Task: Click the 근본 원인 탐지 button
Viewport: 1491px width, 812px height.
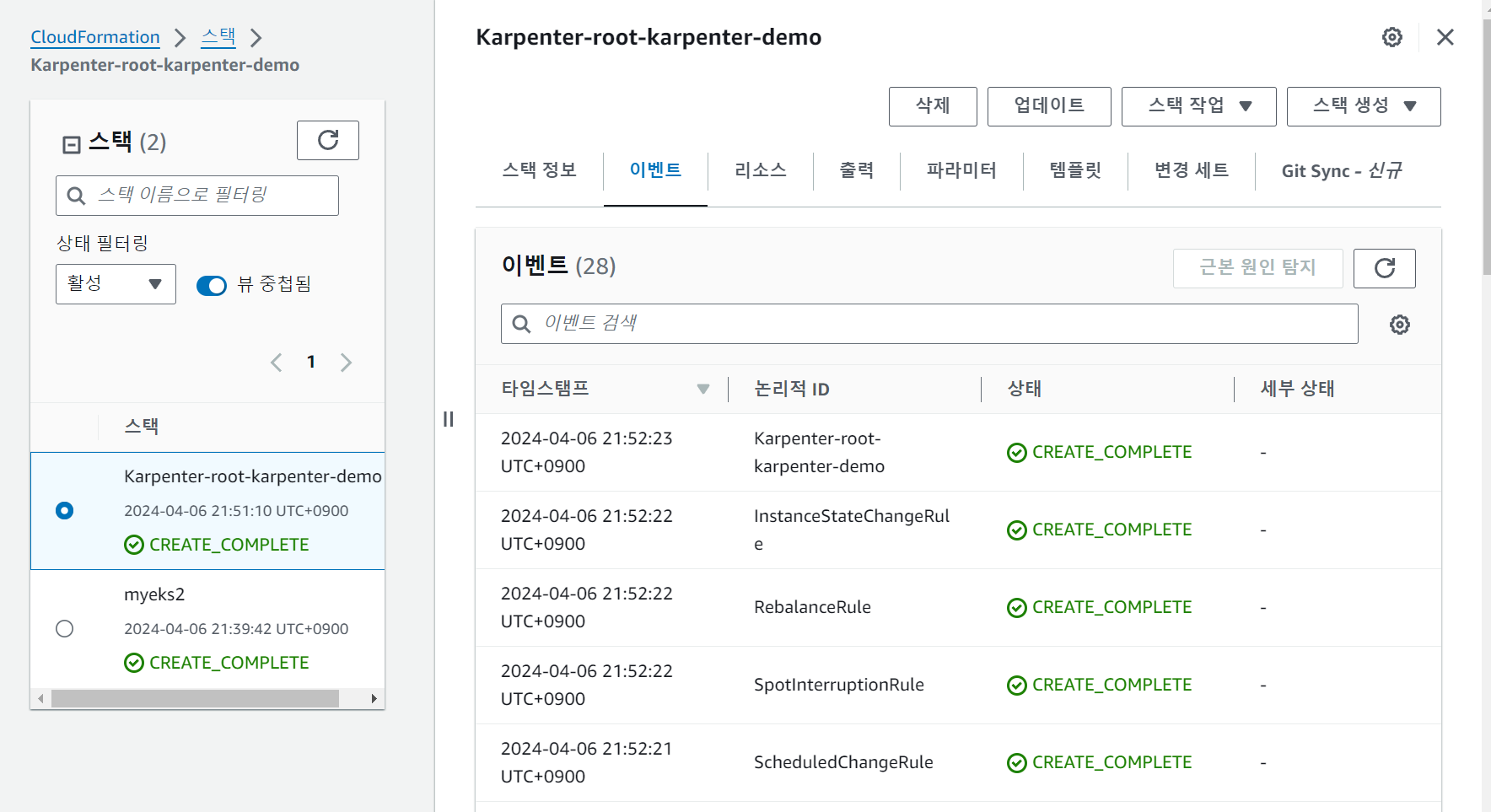Action: tap(1257, 268)
